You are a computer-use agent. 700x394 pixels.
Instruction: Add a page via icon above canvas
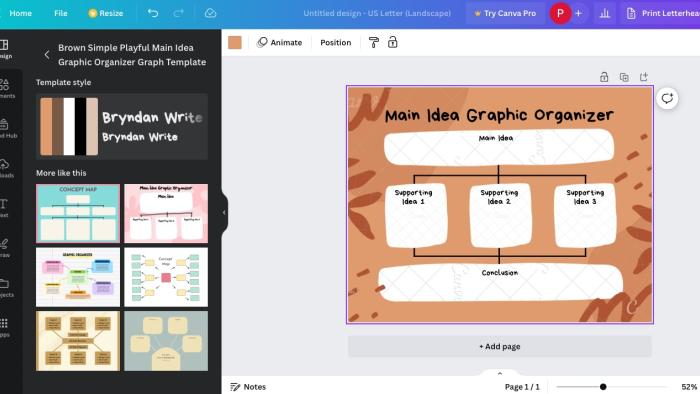(644, 77)
